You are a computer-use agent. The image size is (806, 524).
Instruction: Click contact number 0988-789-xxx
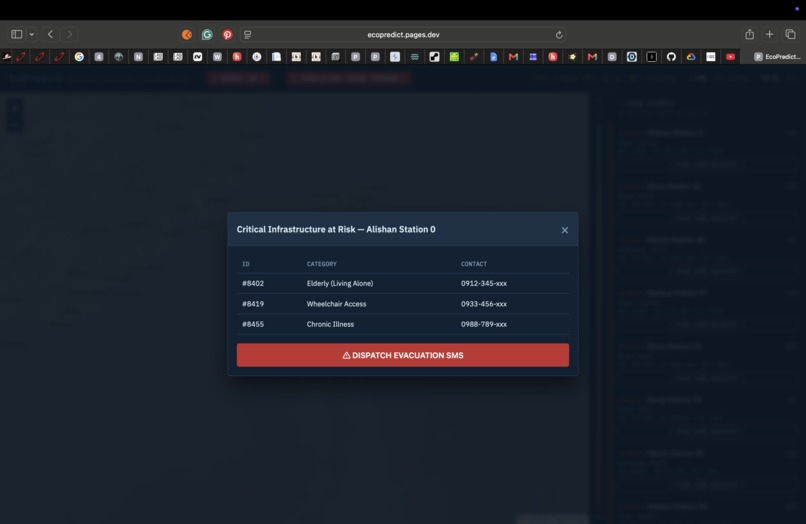click(484, 324)
